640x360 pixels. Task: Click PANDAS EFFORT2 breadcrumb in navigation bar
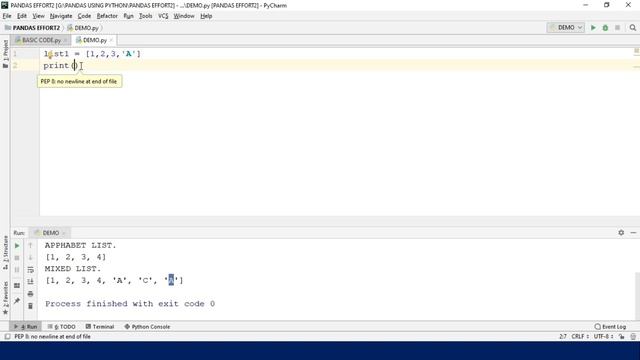(32, 28)
